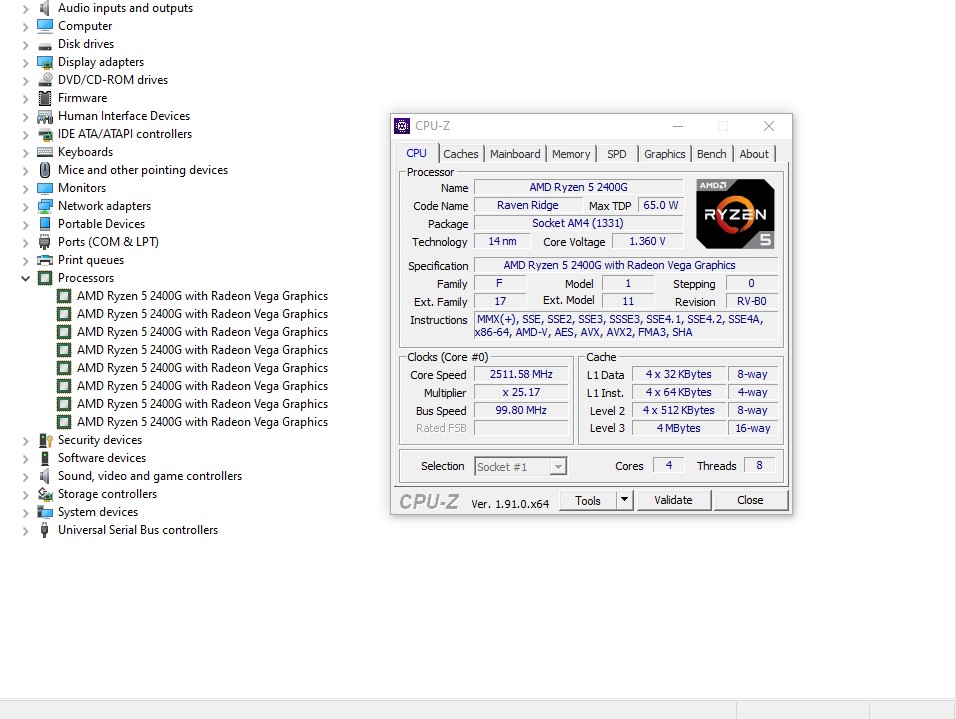Click the Validate button
Viewport: 956px width, 719px height.
pyautogui.click(x=673, y=500)
